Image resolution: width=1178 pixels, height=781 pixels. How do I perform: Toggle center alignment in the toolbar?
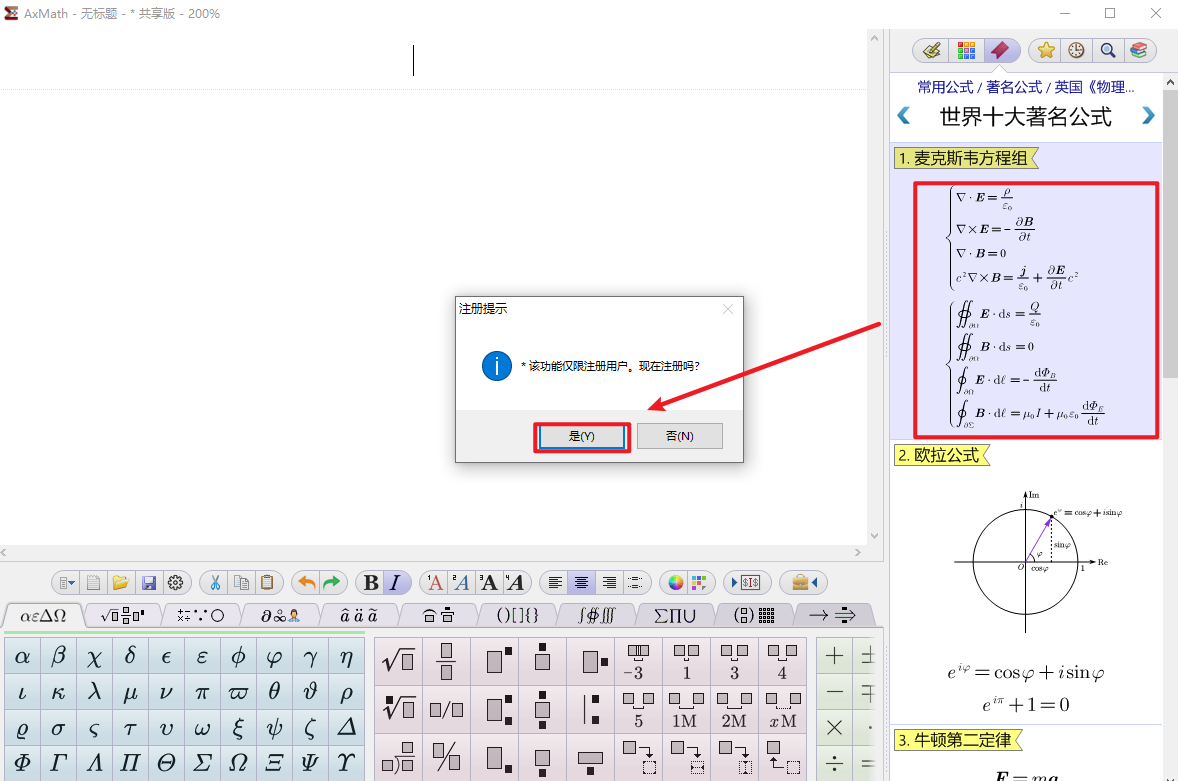coord(581,582)
